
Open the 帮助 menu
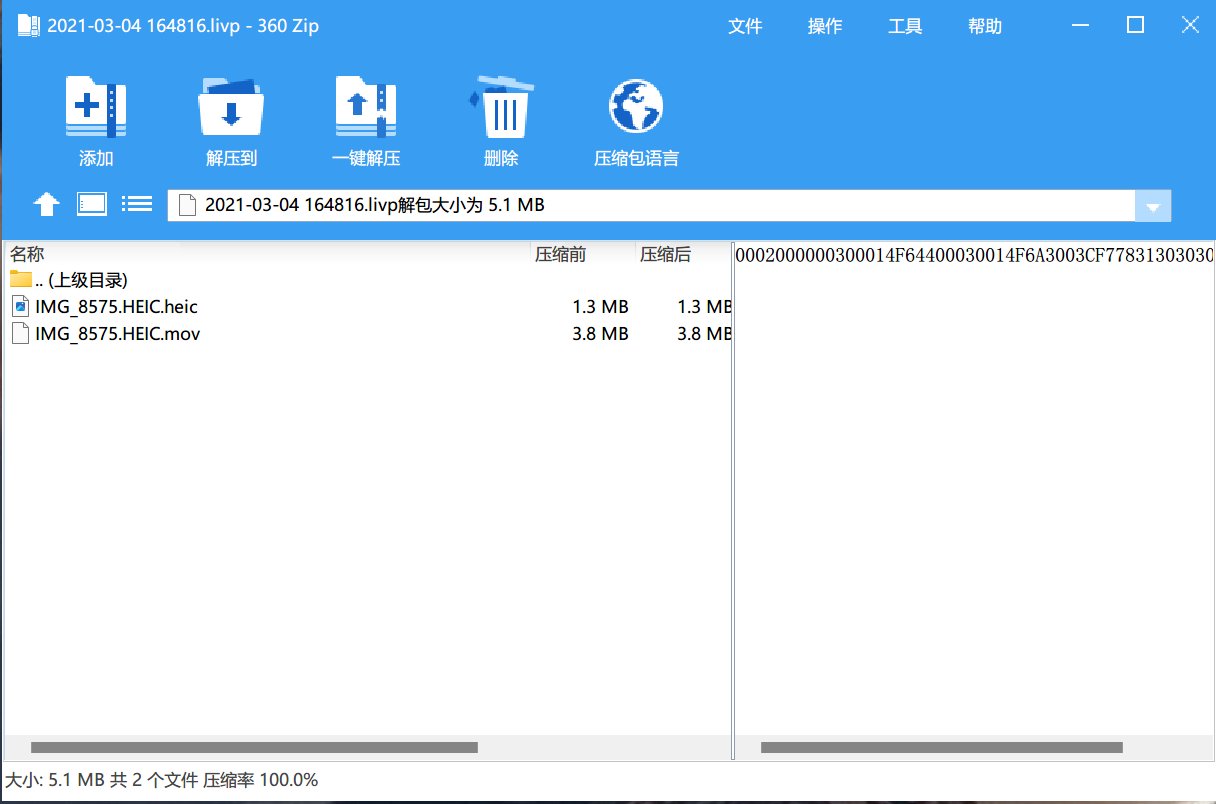coord(985,27)
